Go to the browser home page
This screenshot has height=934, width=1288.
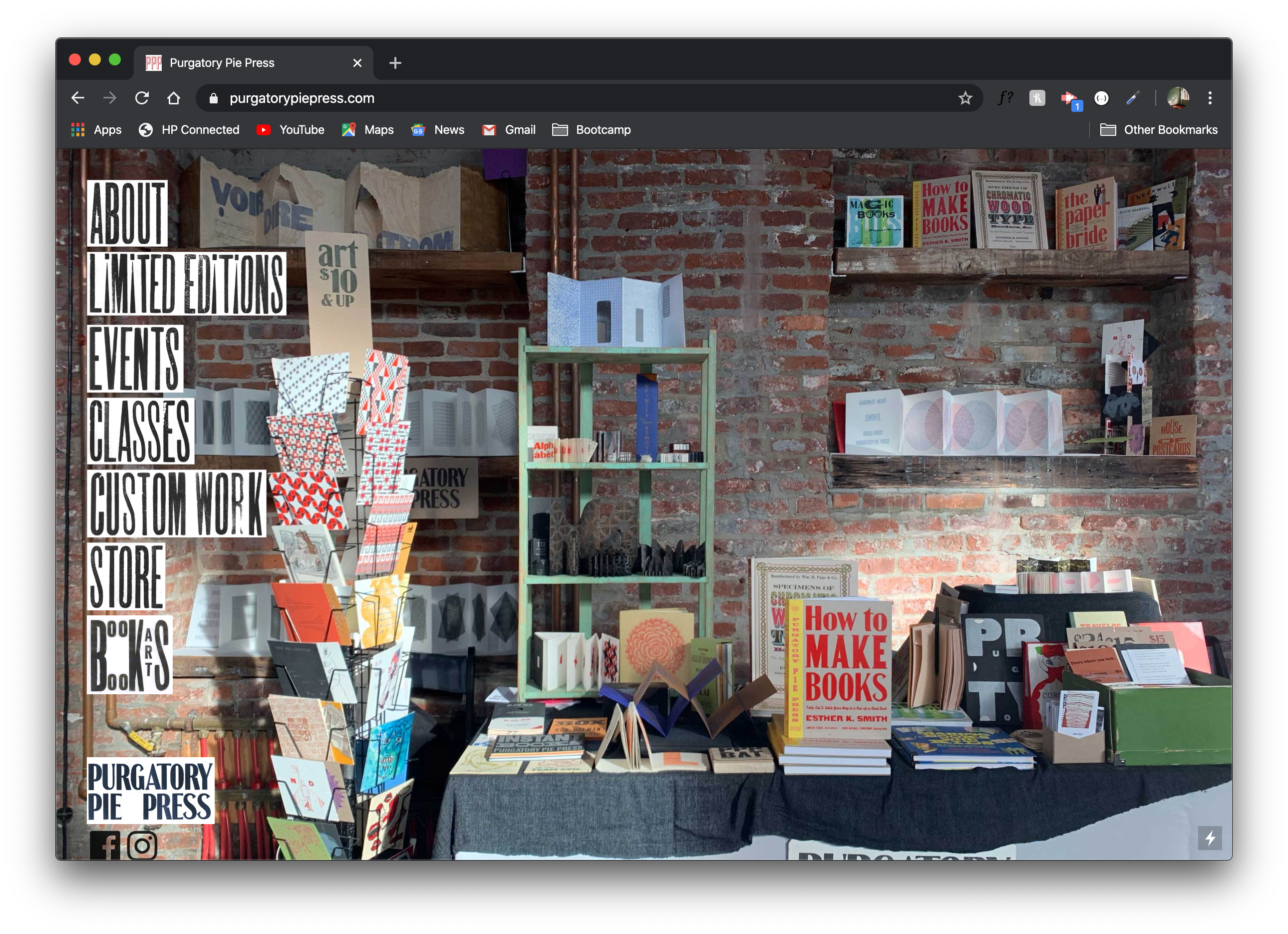click(x=174, y=98)
